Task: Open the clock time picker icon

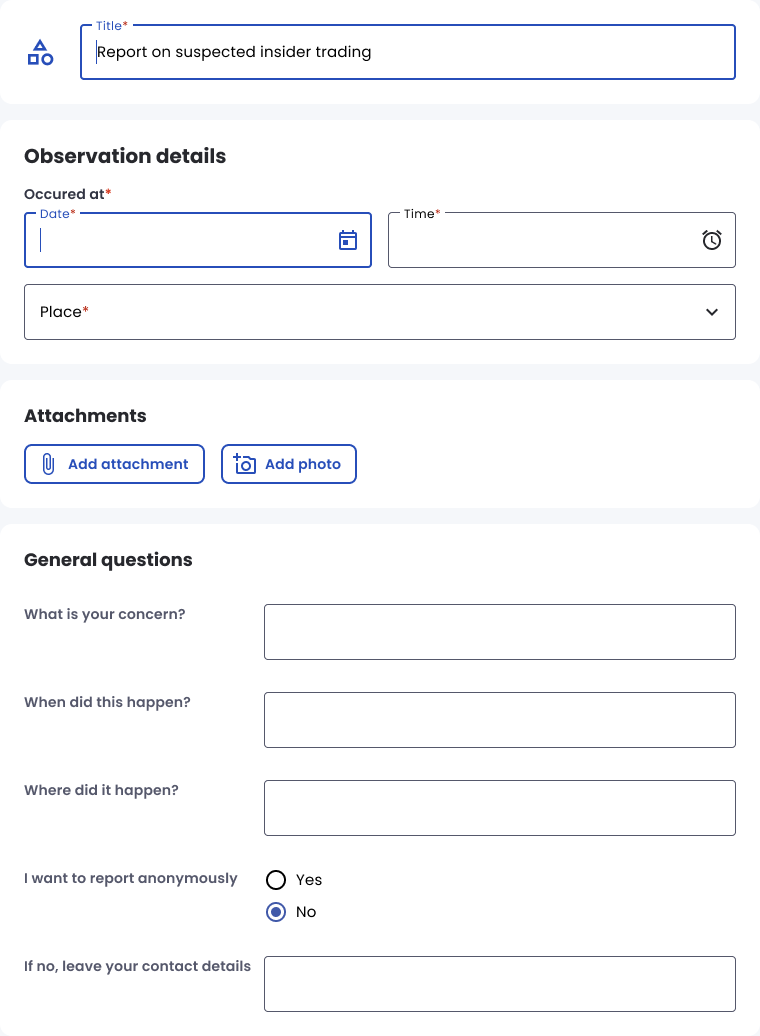Action: click(x=712, y=240)
